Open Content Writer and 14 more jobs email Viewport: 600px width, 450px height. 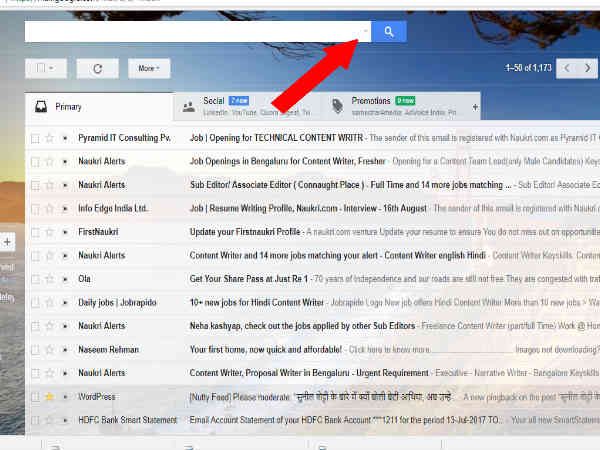[x=338, y=255]
